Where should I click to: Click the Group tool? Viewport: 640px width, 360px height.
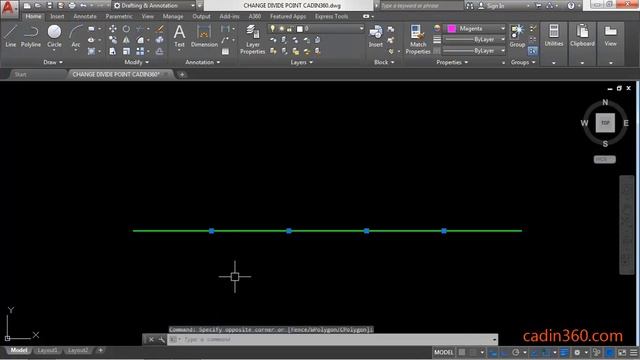pyautogui.click(x=517, y=36)
